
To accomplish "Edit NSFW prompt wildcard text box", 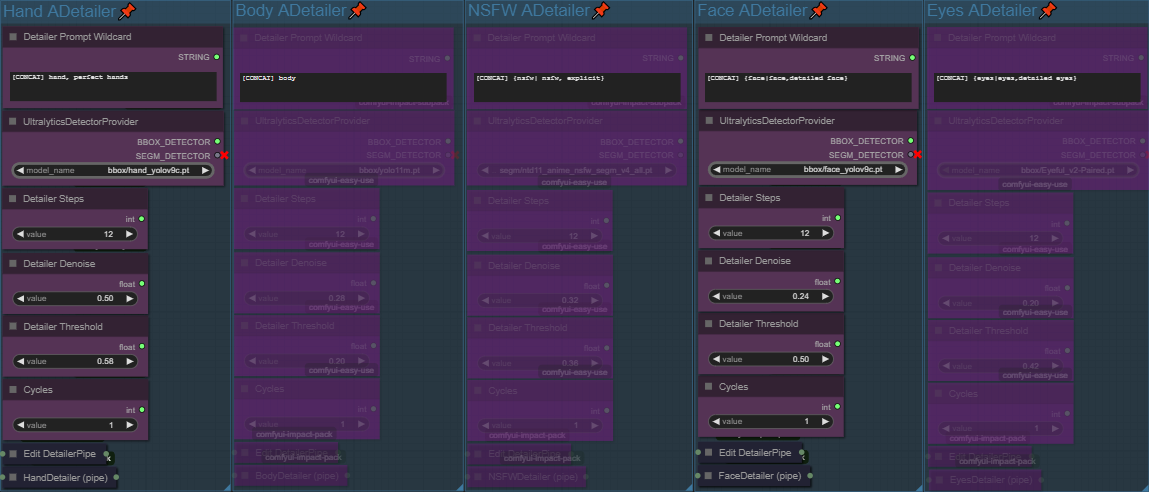I will [x=577, y=87].
